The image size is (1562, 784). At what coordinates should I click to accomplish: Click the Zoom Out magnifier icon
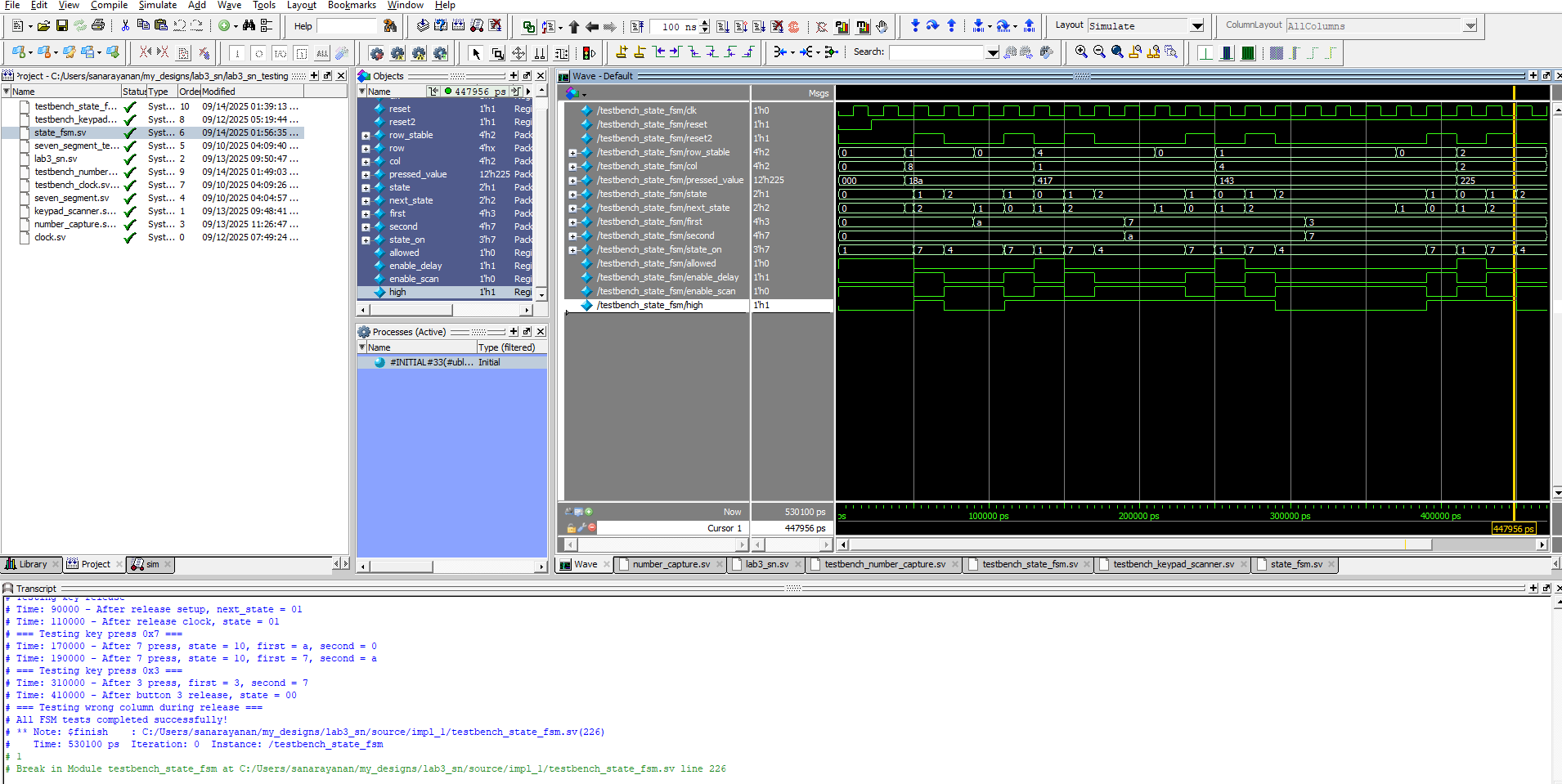pyautogui.click(x=1099, y=52)
